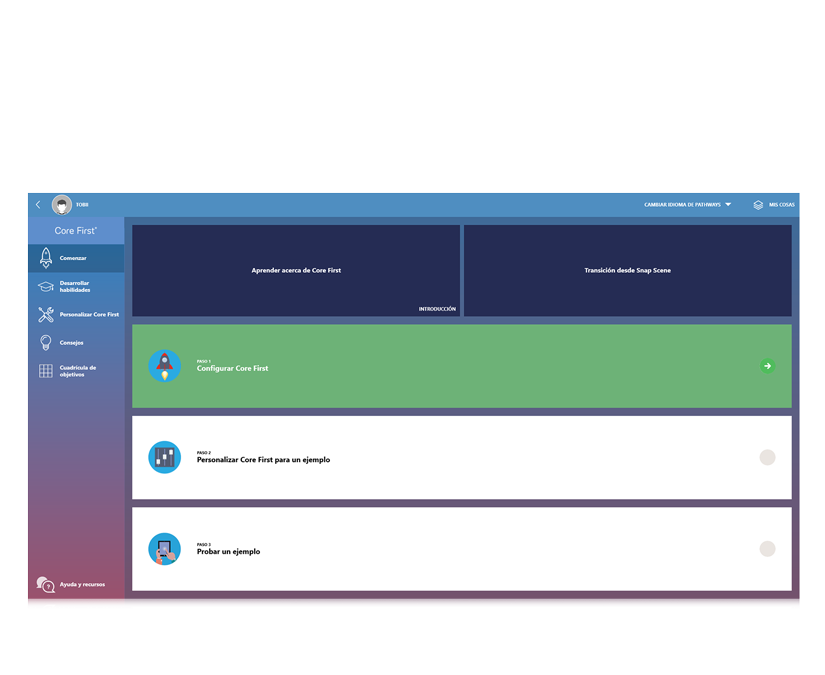Open the Cambiar idioma de Pathways dropdown
825x675 pixels.
685,204
